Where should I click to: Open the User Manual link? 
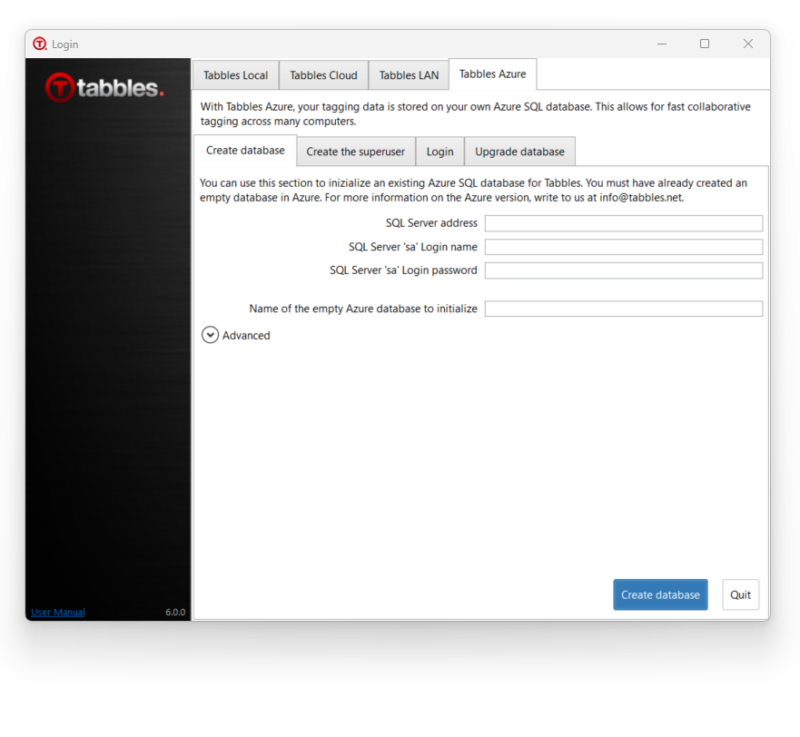click(x=57, y=611)
